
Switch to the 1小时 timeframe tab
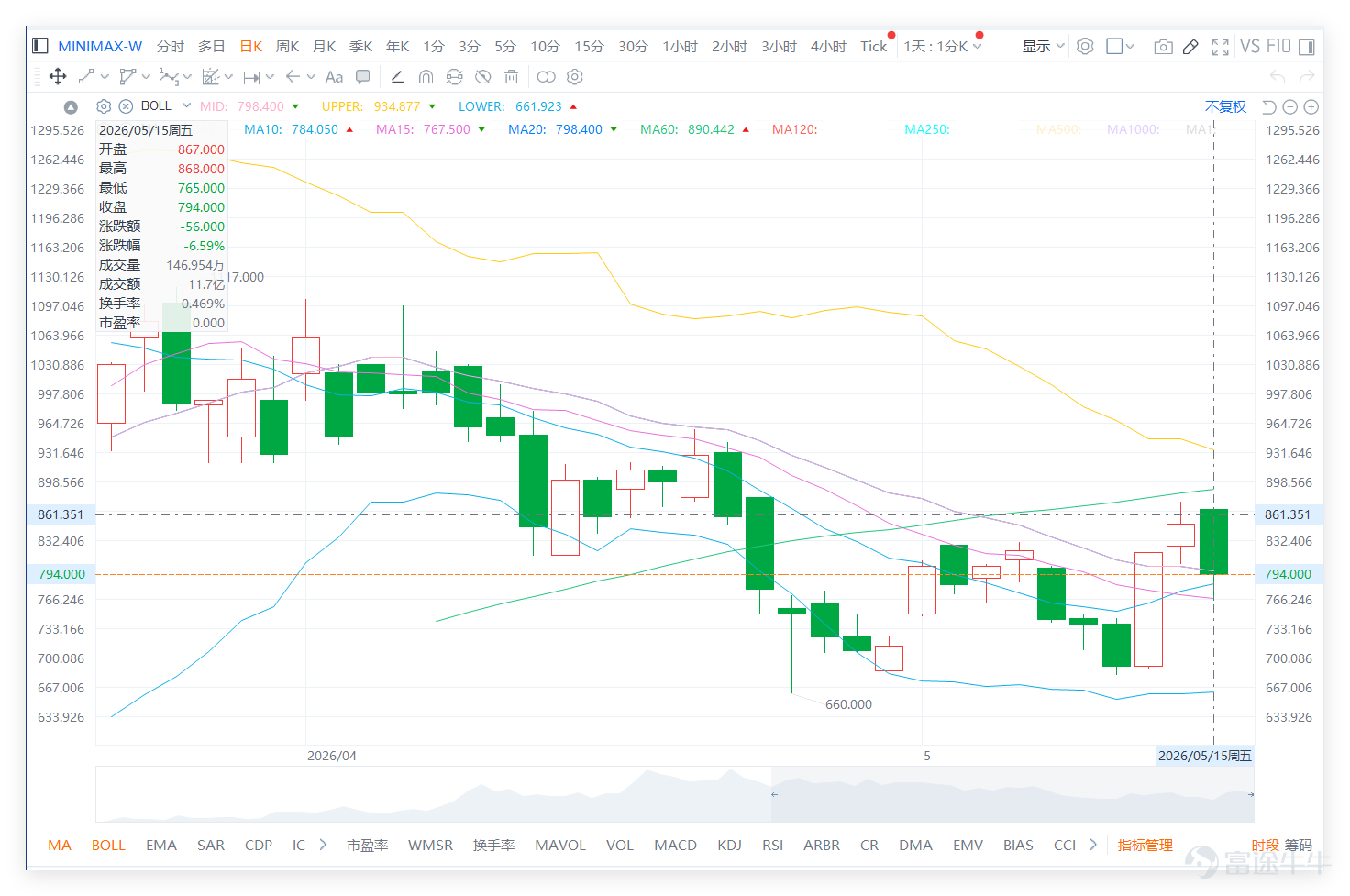(680, 46)
